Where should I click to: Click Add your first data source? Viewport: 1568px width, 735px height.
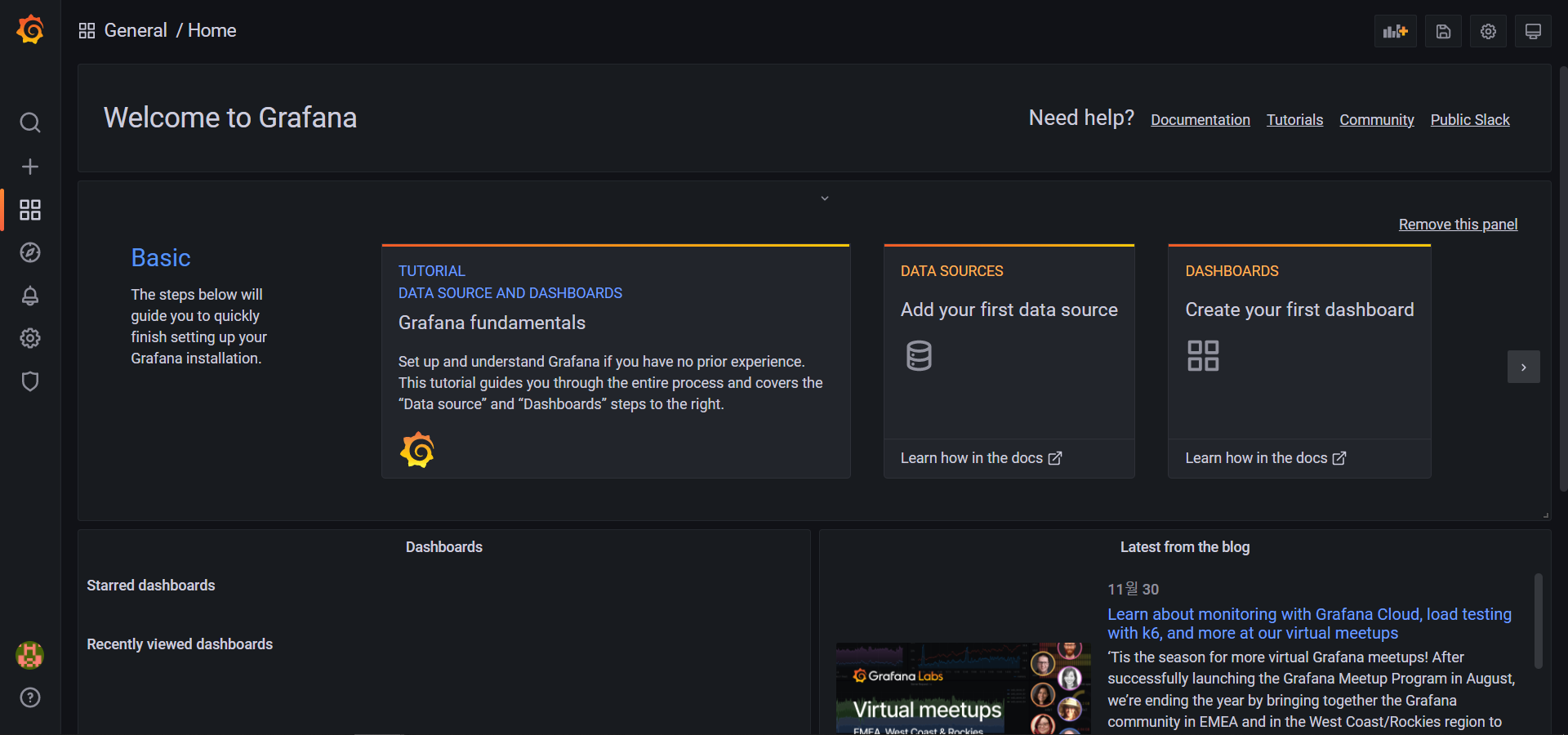pyautogui.click(x=1009, y=310)
